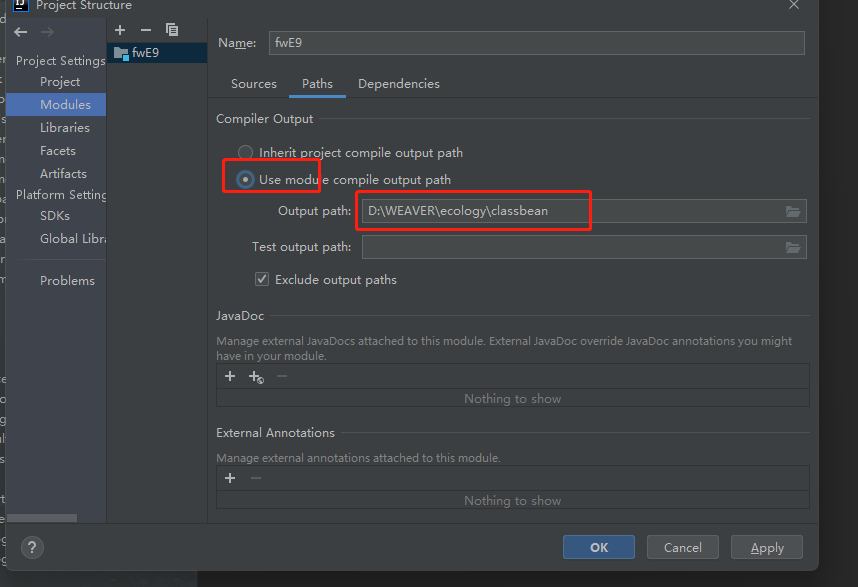This screenshot has height=587, width=858.
Task: Open Artifacts in Project Settings
Action: click(x=63, y=174)
